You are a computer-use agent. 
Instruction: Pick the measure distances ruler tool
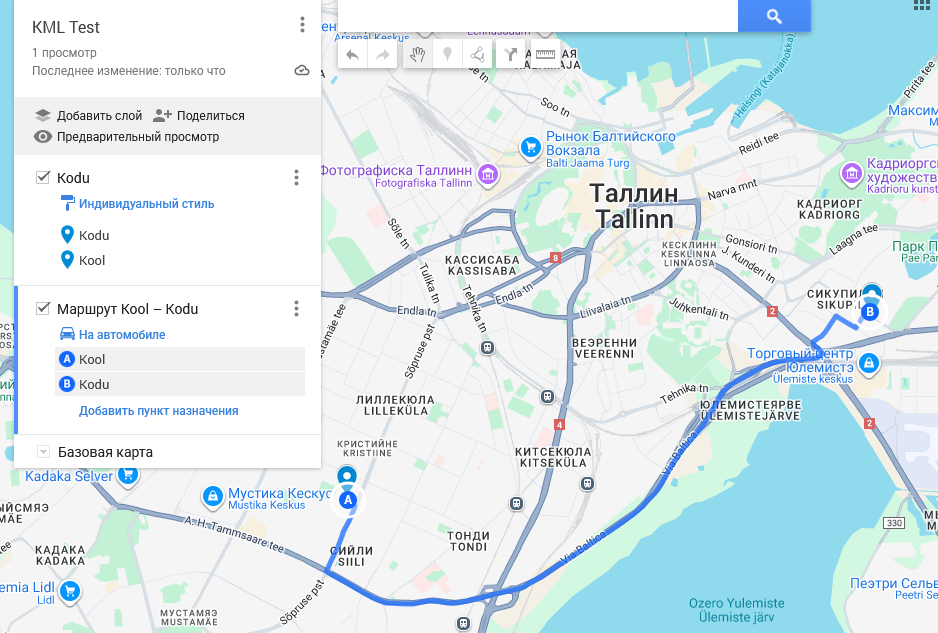point(545,56)
